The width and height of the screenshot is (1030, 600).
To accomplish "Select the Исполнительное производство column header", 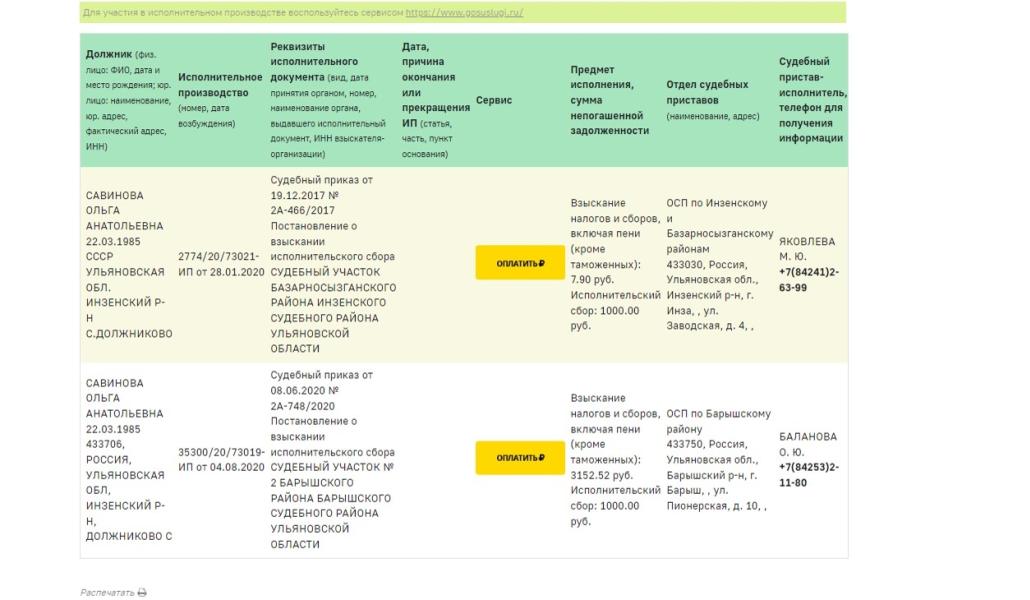I will click(x=220, y=100).
